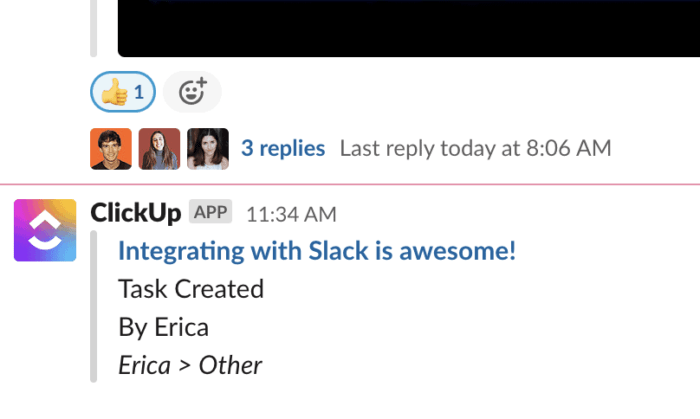Viewport: 700px width, 419px height.
Task: Click the reaction count number 1
Action: click(139, 93)
